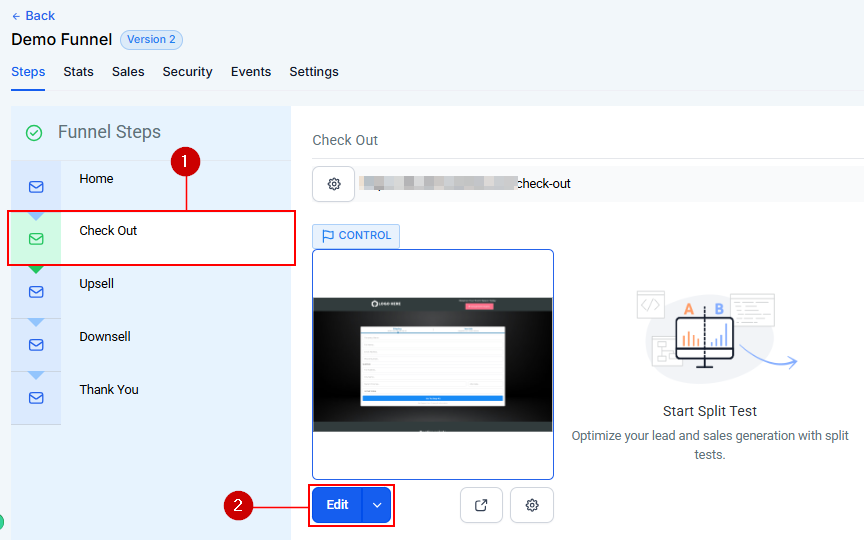Open the Sales tab
Screen dimensions: 864x540
[128, 72]
